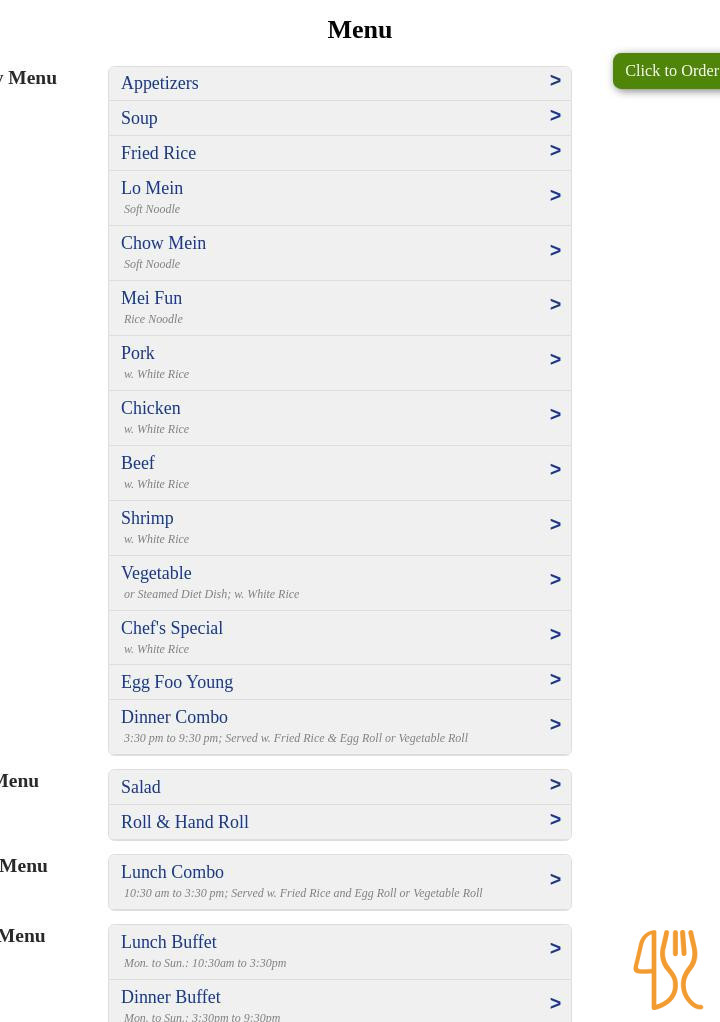Click the orange fork and knife icon
The height and width of the screenshot is (1022, 720).
669,969
